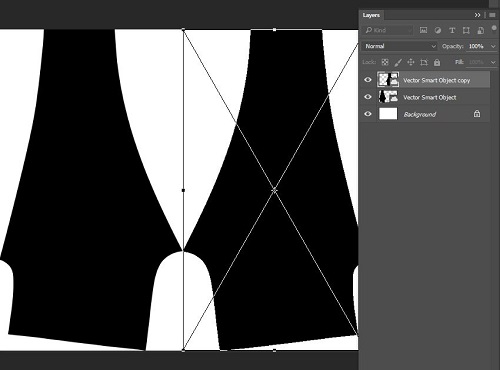Open the Kind filter type dropdown

pyautogui.click(x=388, y=30)
